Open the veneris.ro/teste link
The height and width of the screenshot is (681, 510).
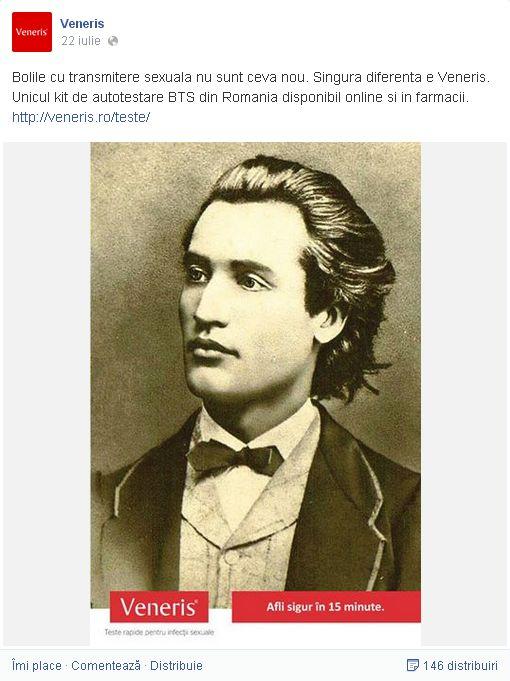(81, 117)
